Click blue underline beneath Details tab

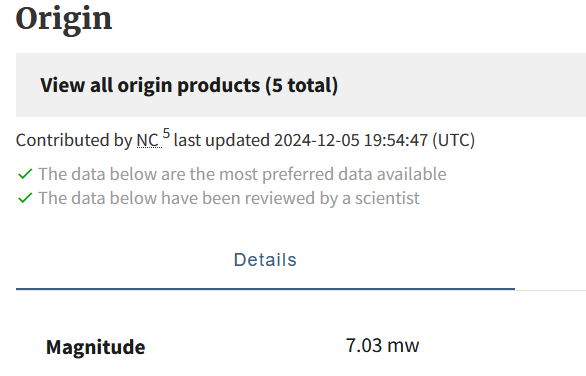[265, 289]
